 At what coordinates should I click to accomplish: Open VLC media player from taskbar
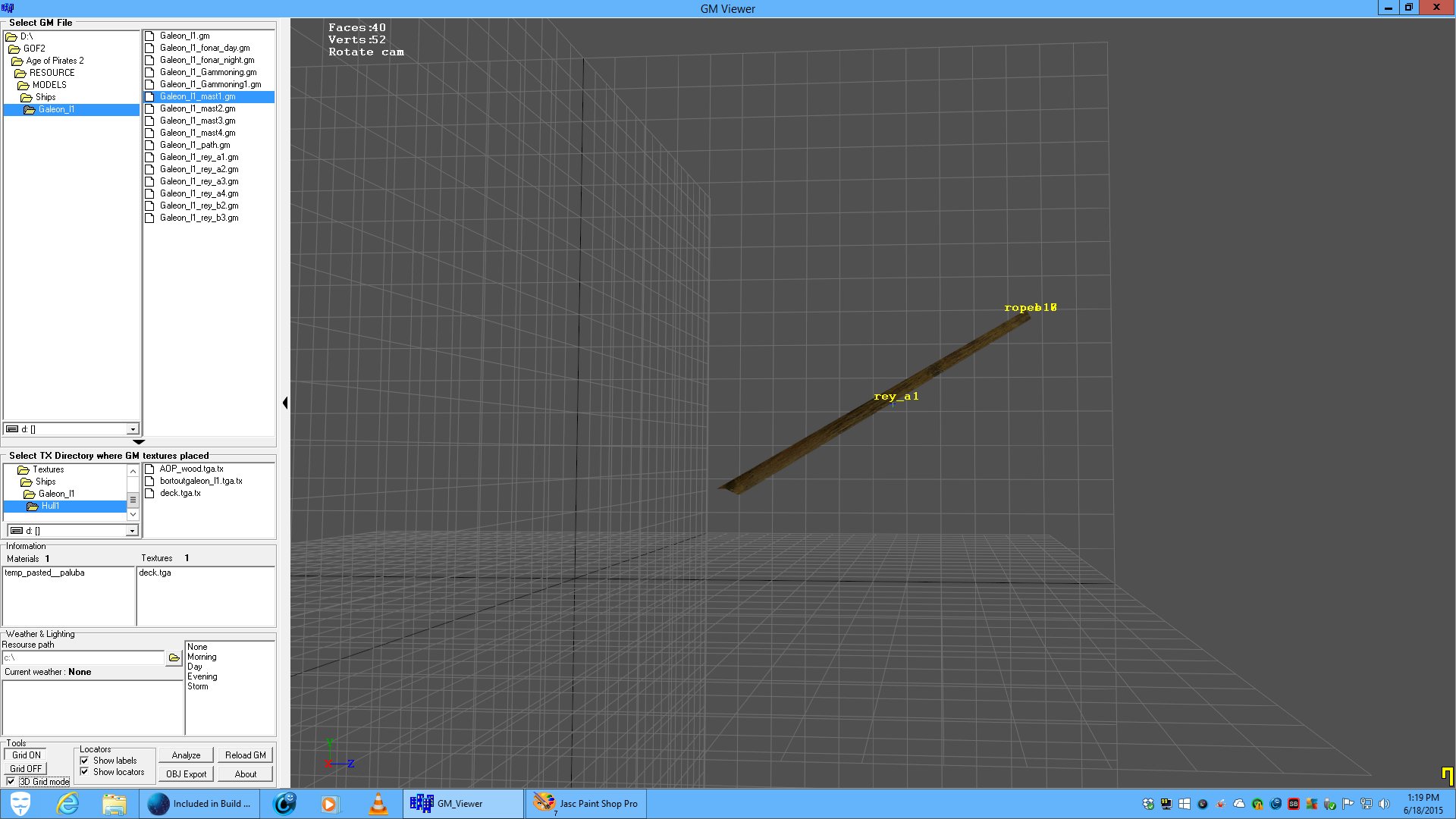(378, 804)
